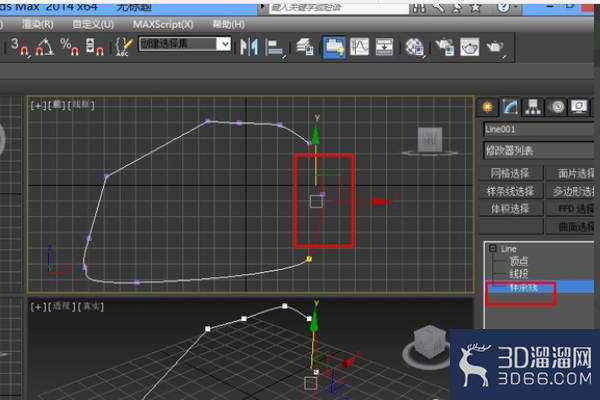The image size is (600, 400).
Task: Switch to the Create panel tab
Action: coord(488,107)
